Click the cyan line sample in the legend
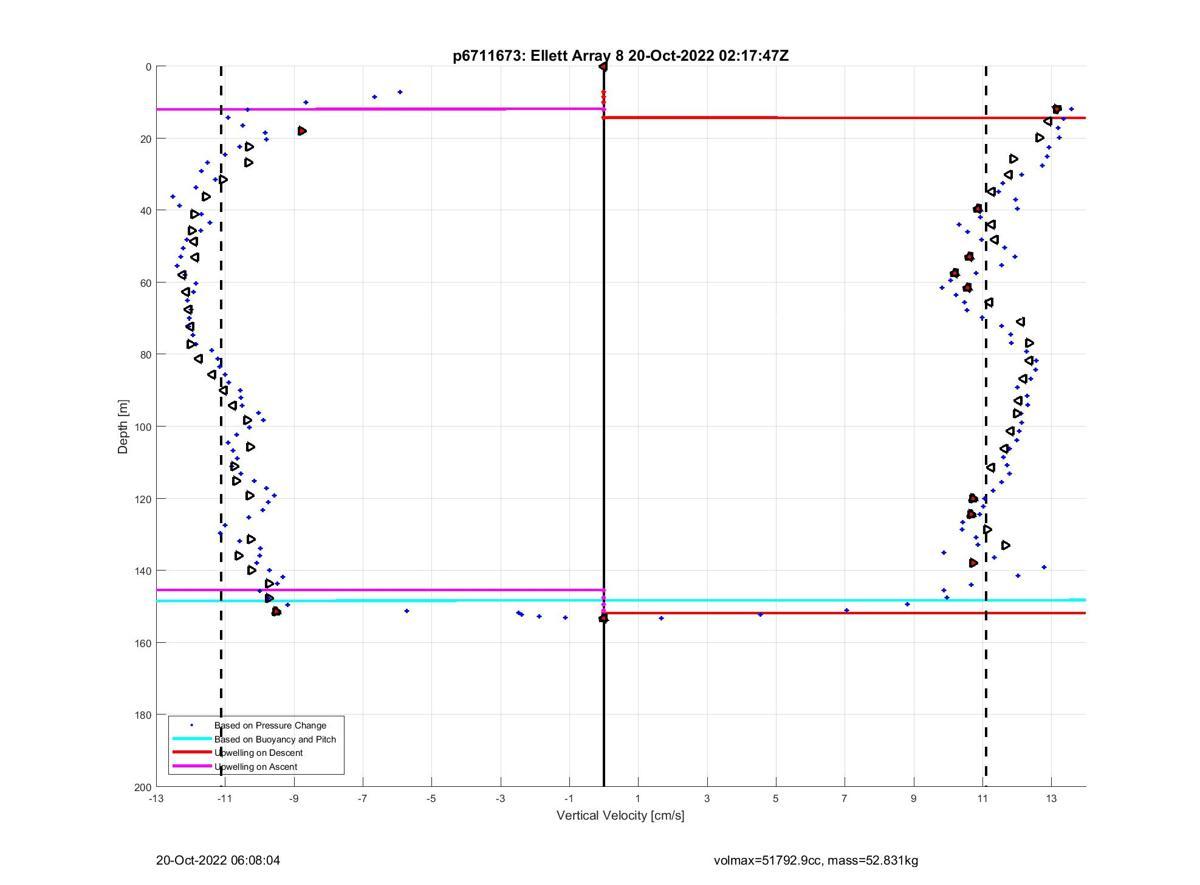The height and width of the screenshot is (885, 1200). tap(191, 739)
